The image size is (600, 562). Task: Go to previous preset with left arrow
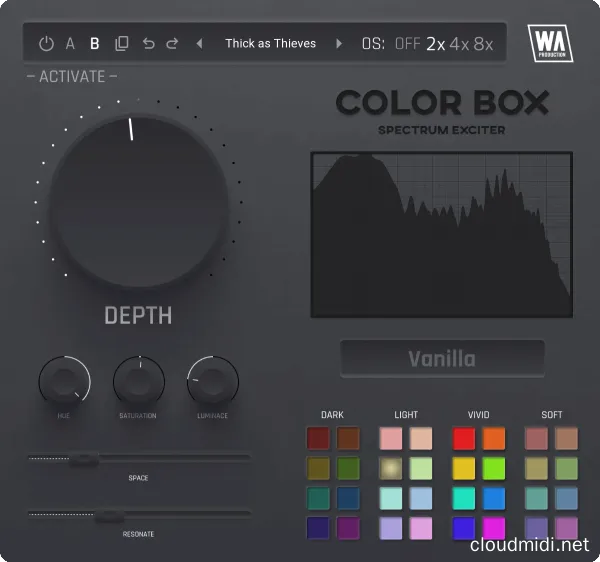click(199, 43)
